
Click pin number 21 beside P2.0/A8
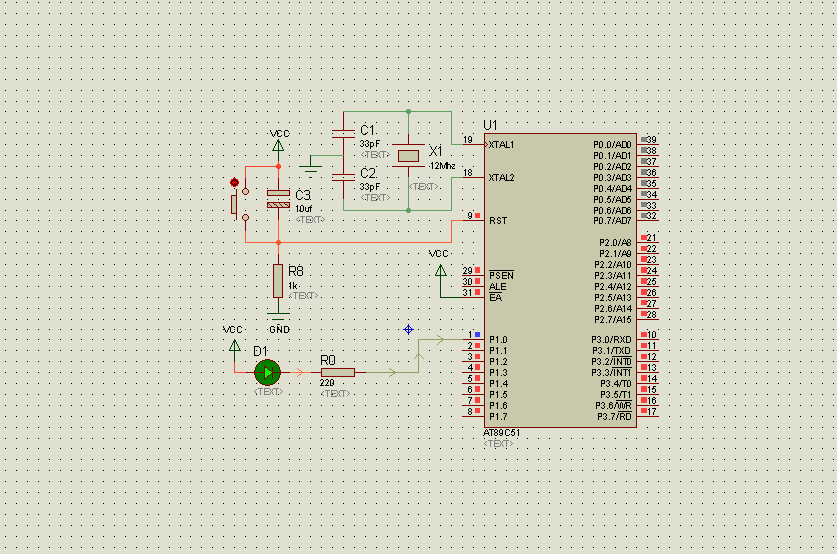click(x=652, y=238)
